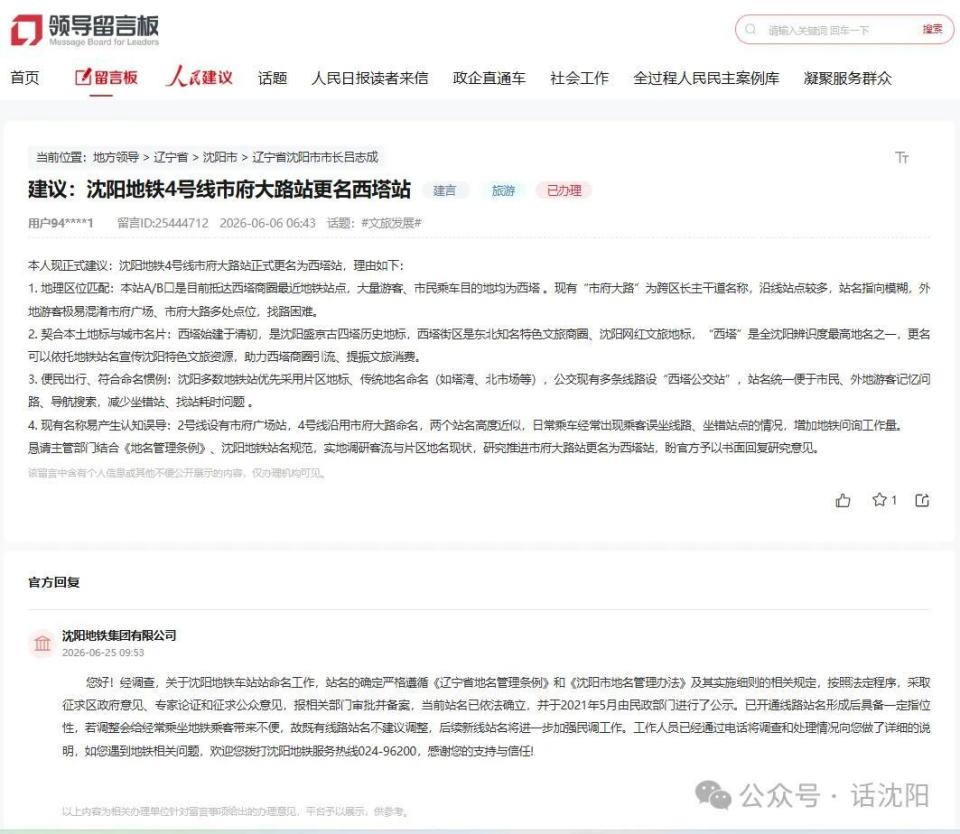The width and height of the screenshot is (960, 834).
Task: Click the paragraph starting 3. 便民出行
Action: coord(479,390)
